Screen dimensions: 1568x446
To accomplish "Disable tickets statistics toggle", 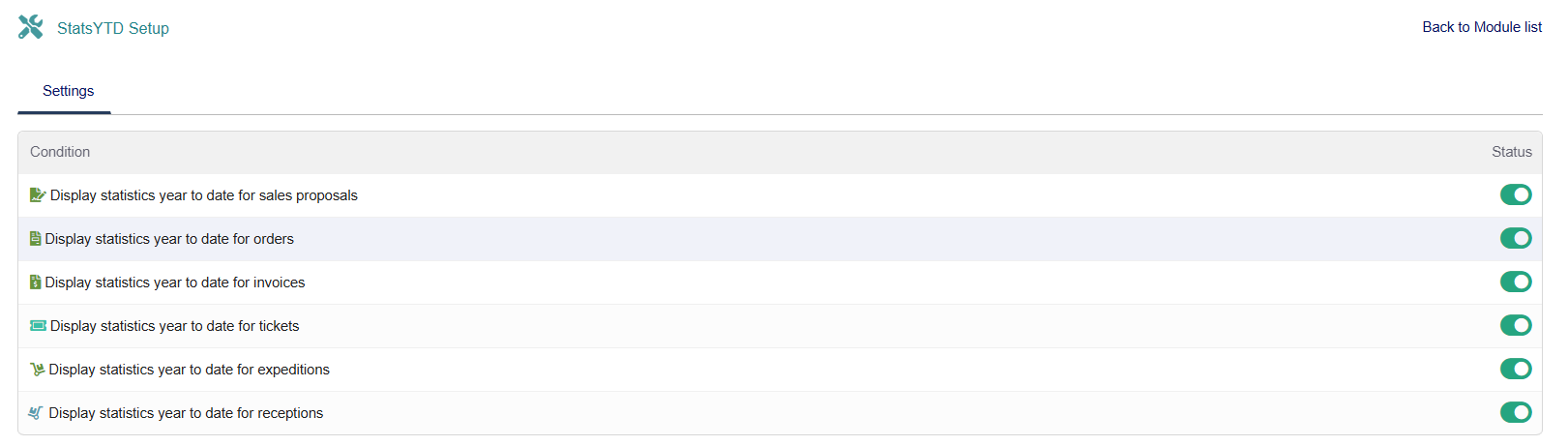I will (1515, 326).
